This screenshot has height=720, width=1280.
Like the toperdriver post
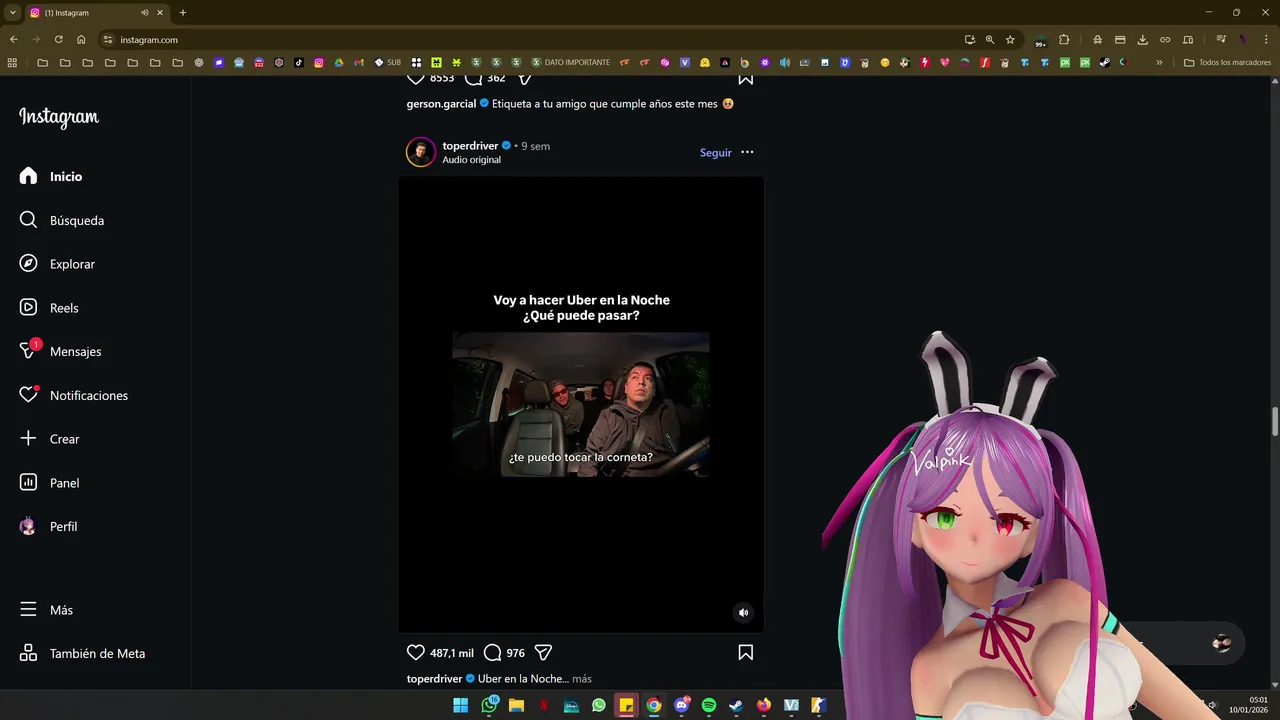(416, 652)
